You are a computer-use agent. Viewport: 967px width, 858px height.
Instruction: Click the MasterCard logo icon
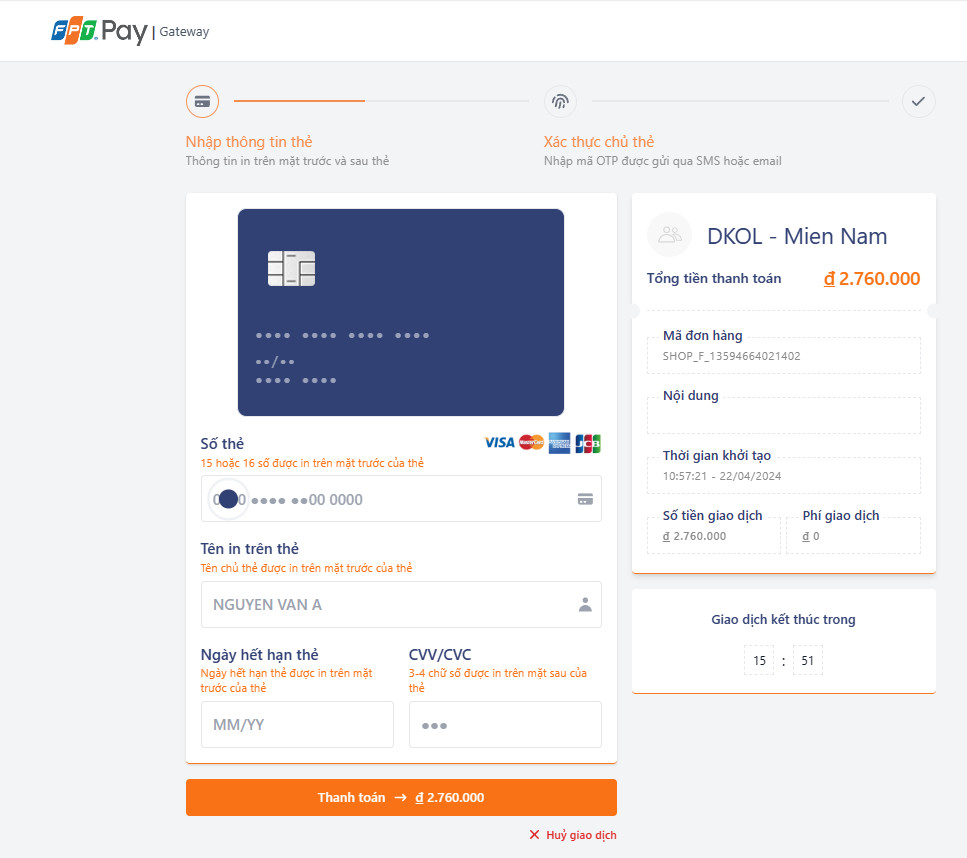[531, 443]
